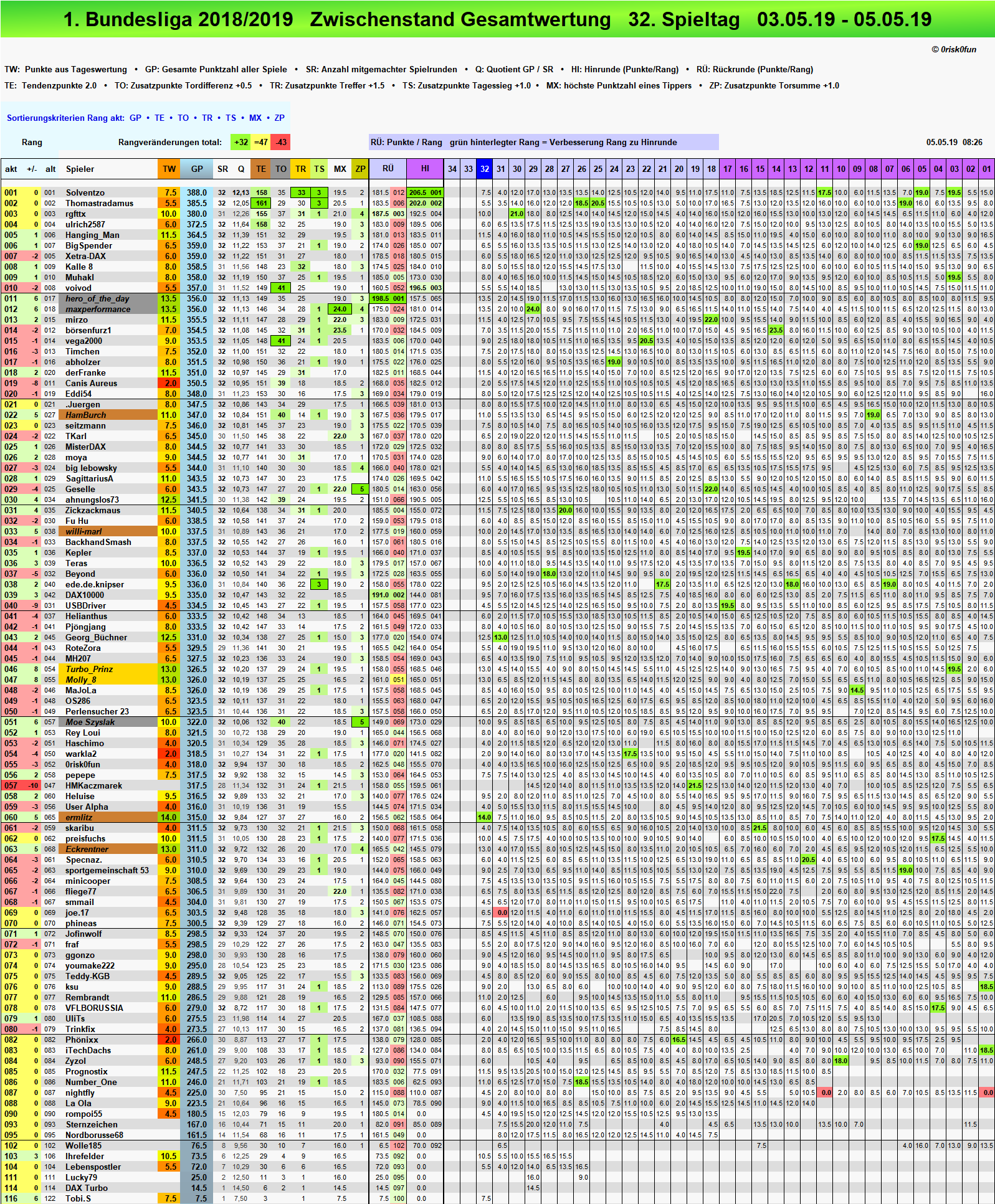This screenshot has width=995, height=1204.
Task: Select player HMKaczmarek
Action: (x=94, y=785)
